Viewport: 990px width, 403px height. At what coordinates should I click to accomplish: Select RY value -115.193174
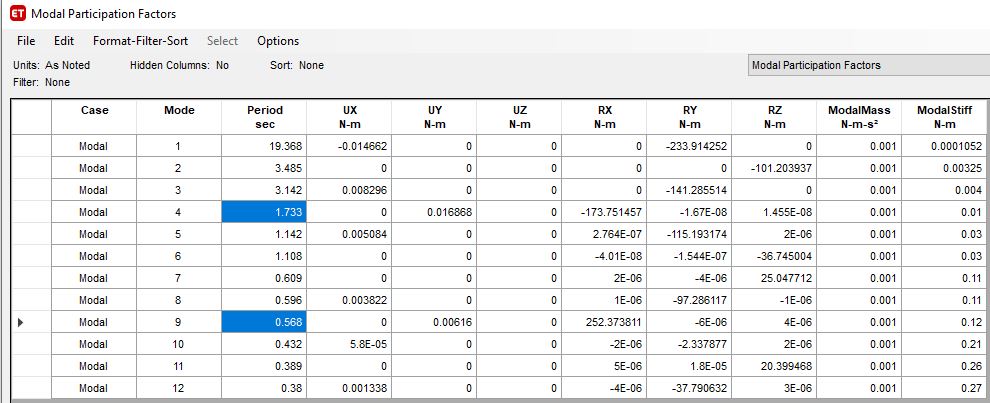tap(689, 234)
